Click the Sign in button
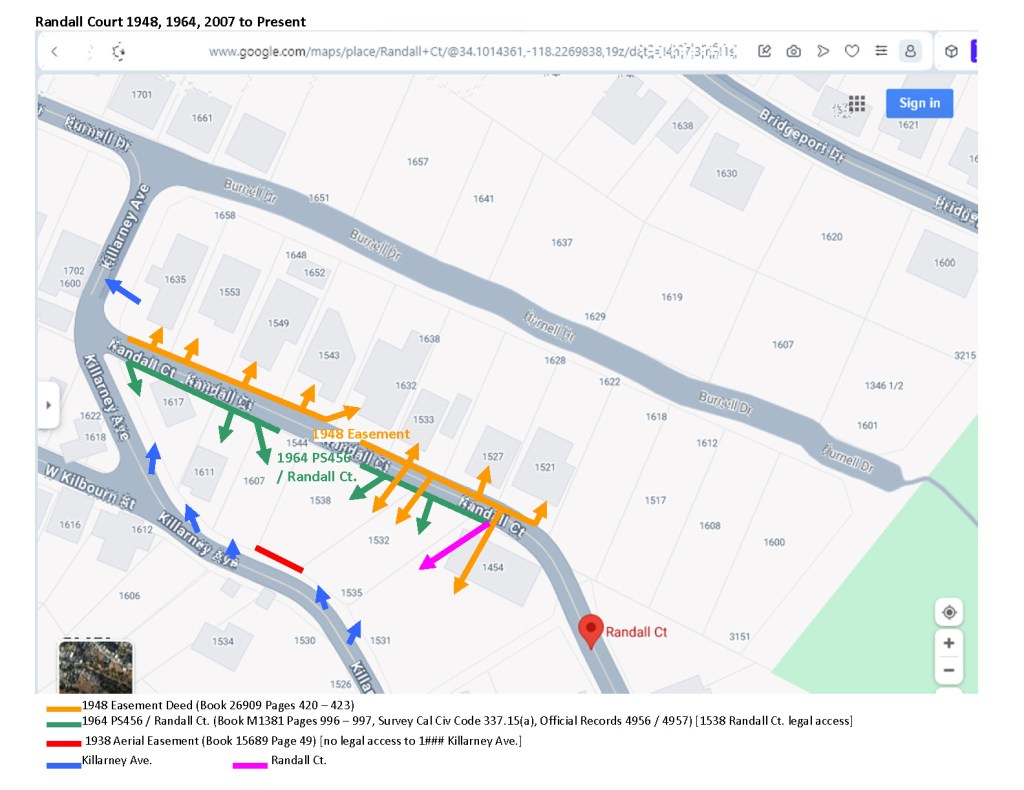 [x=919, y=103]
